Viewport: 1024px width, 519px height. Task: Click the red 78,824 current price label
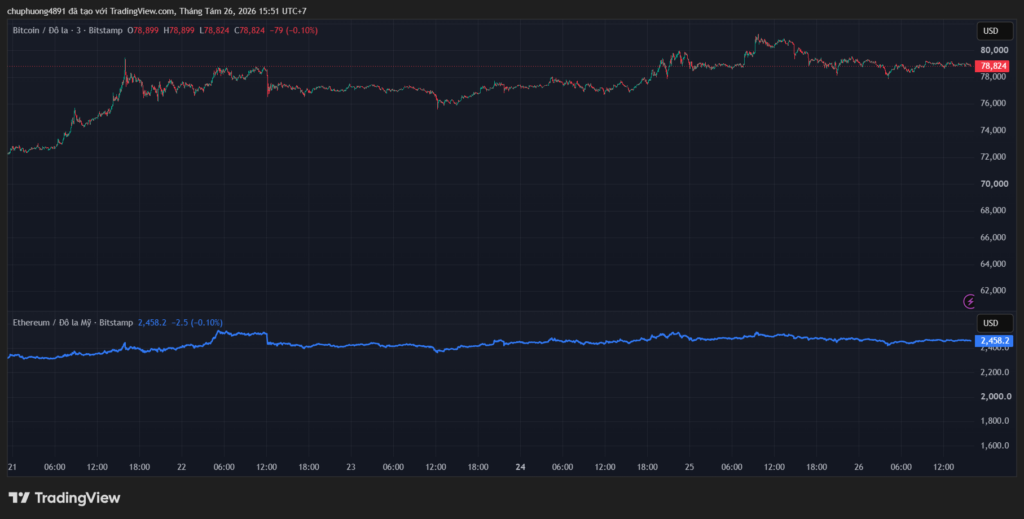click(x=993, y=66)
